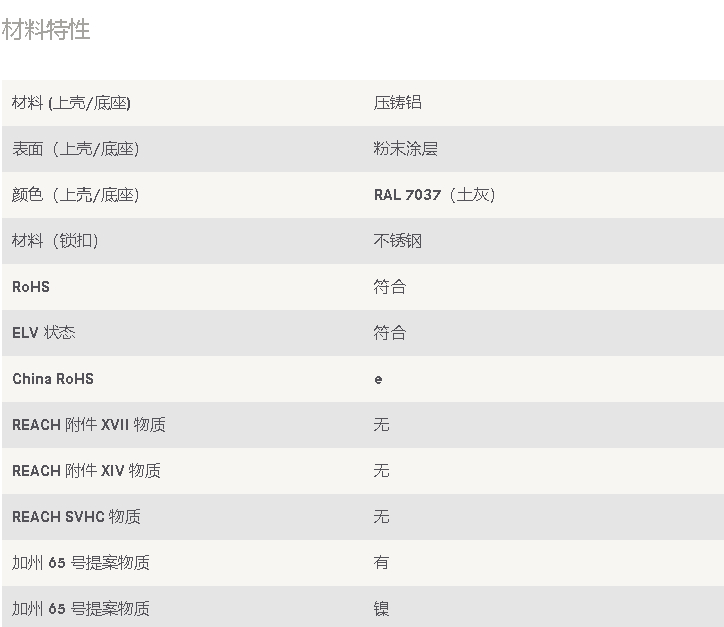
Task: Click the China RoHS value e
Action: point(378,380)
